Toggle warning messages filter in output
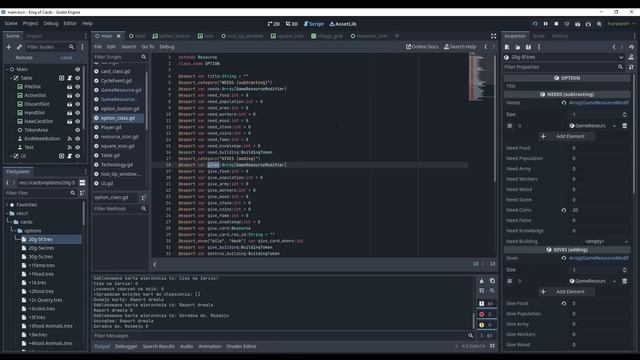This screenshot has height=360, width=640. [487, 325]
